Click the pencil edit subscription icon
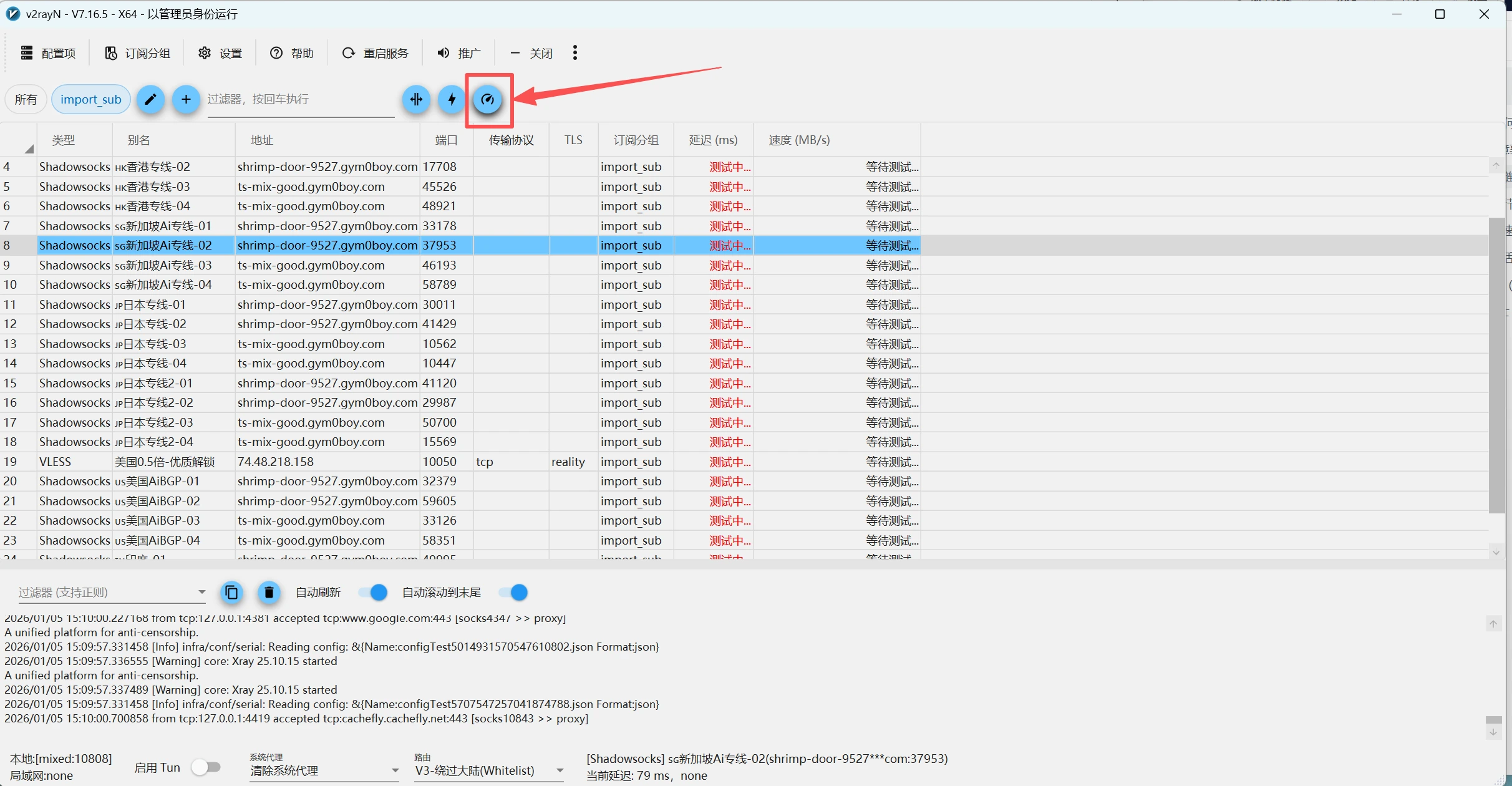The height and width of the screenshot is (786, 1512). [150, 99]
